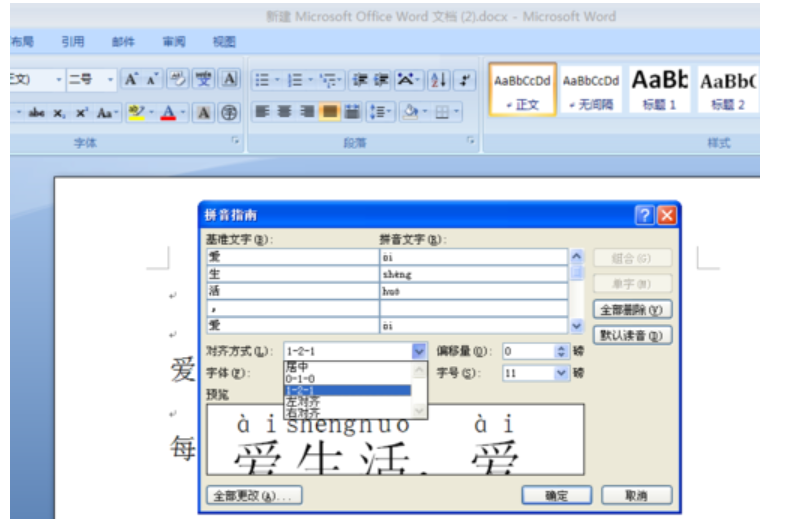Open the Bullets dropdown arrow
This screenshot has width=803, height=519.
click(277, 80)
